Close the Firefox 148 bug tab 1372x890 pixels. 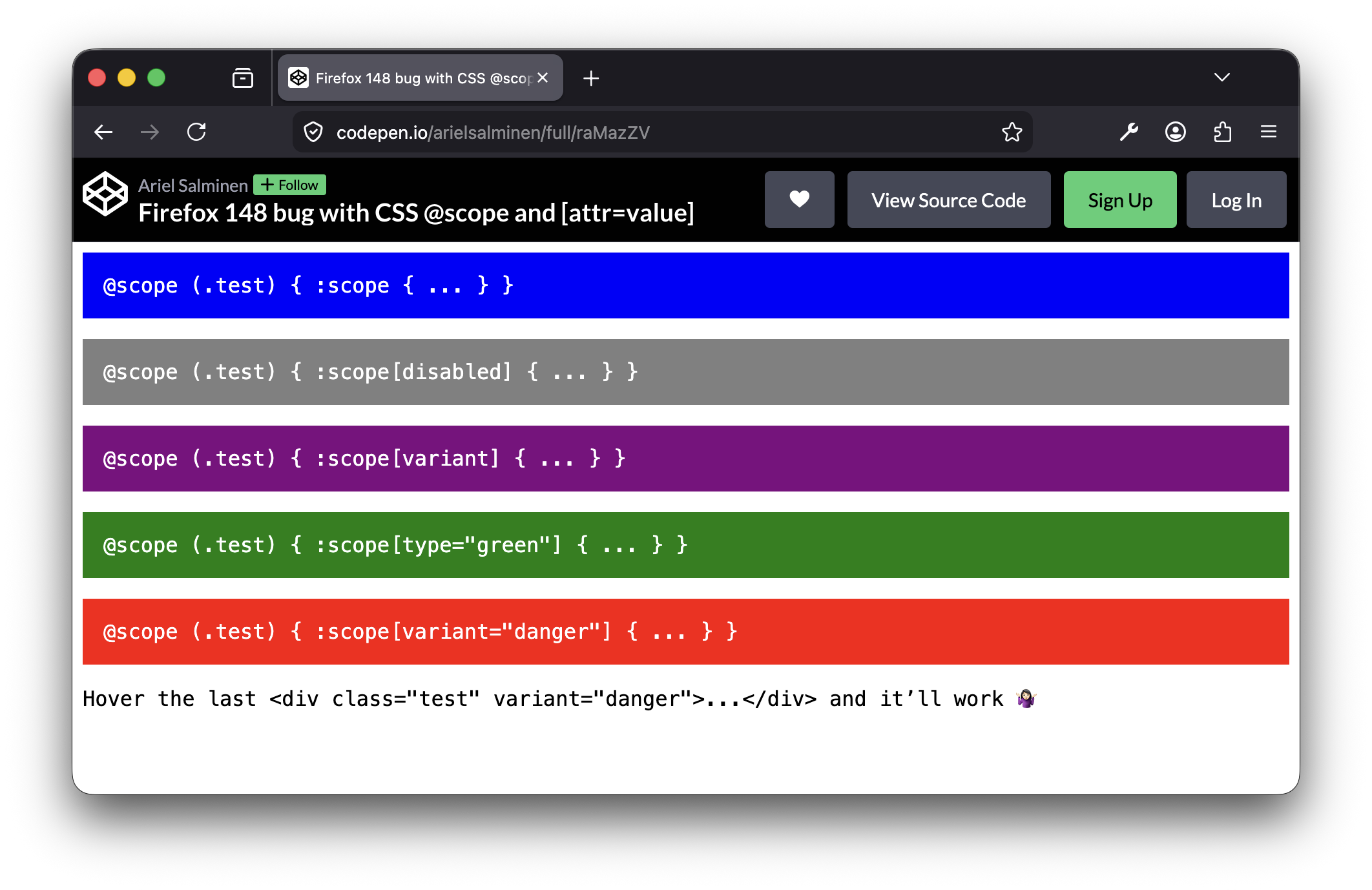(x=543, y=78)
